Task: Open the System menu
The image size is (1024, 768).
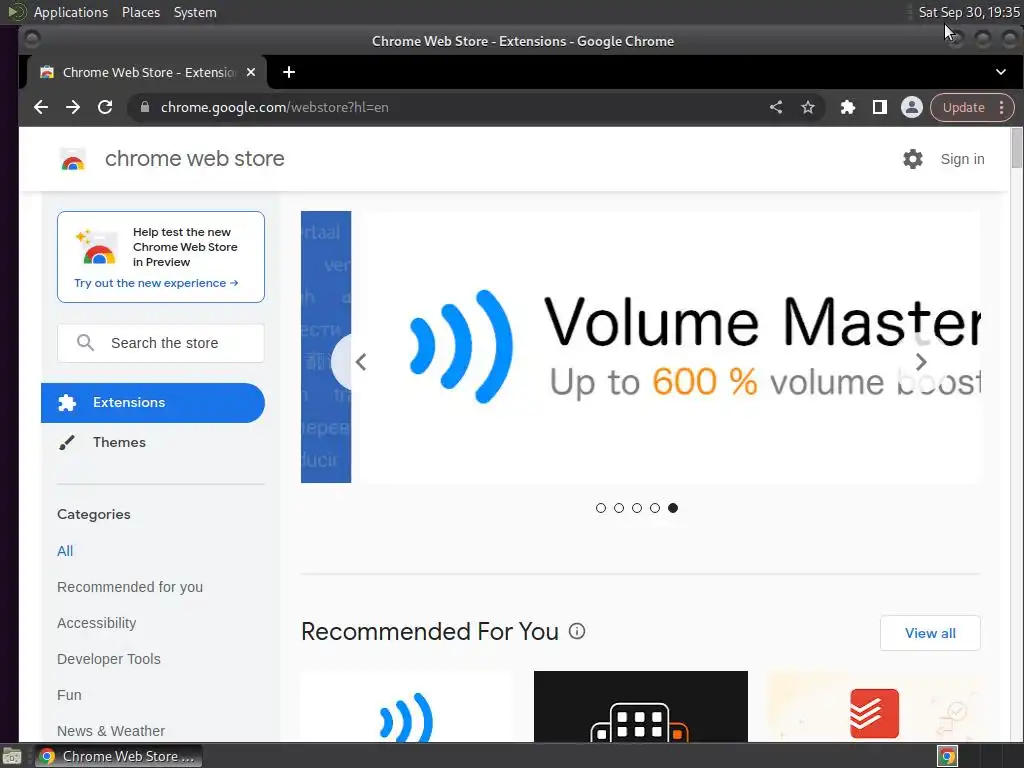Action: (195, 12)
